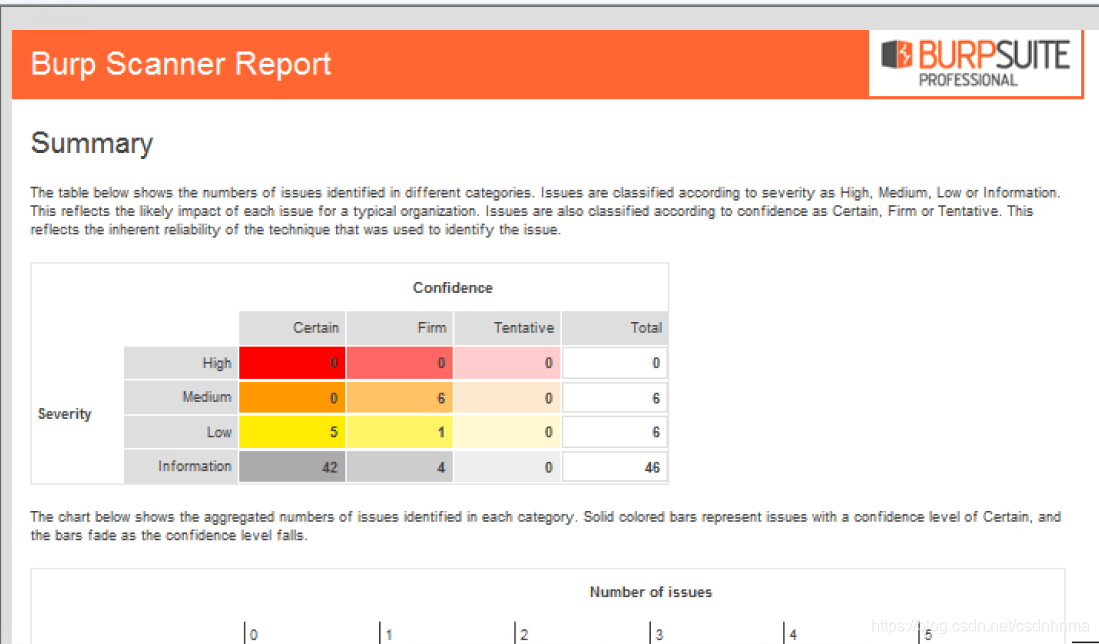Click the Medium Tentative cell
The image size is (1099, 644).
(507, 397)
